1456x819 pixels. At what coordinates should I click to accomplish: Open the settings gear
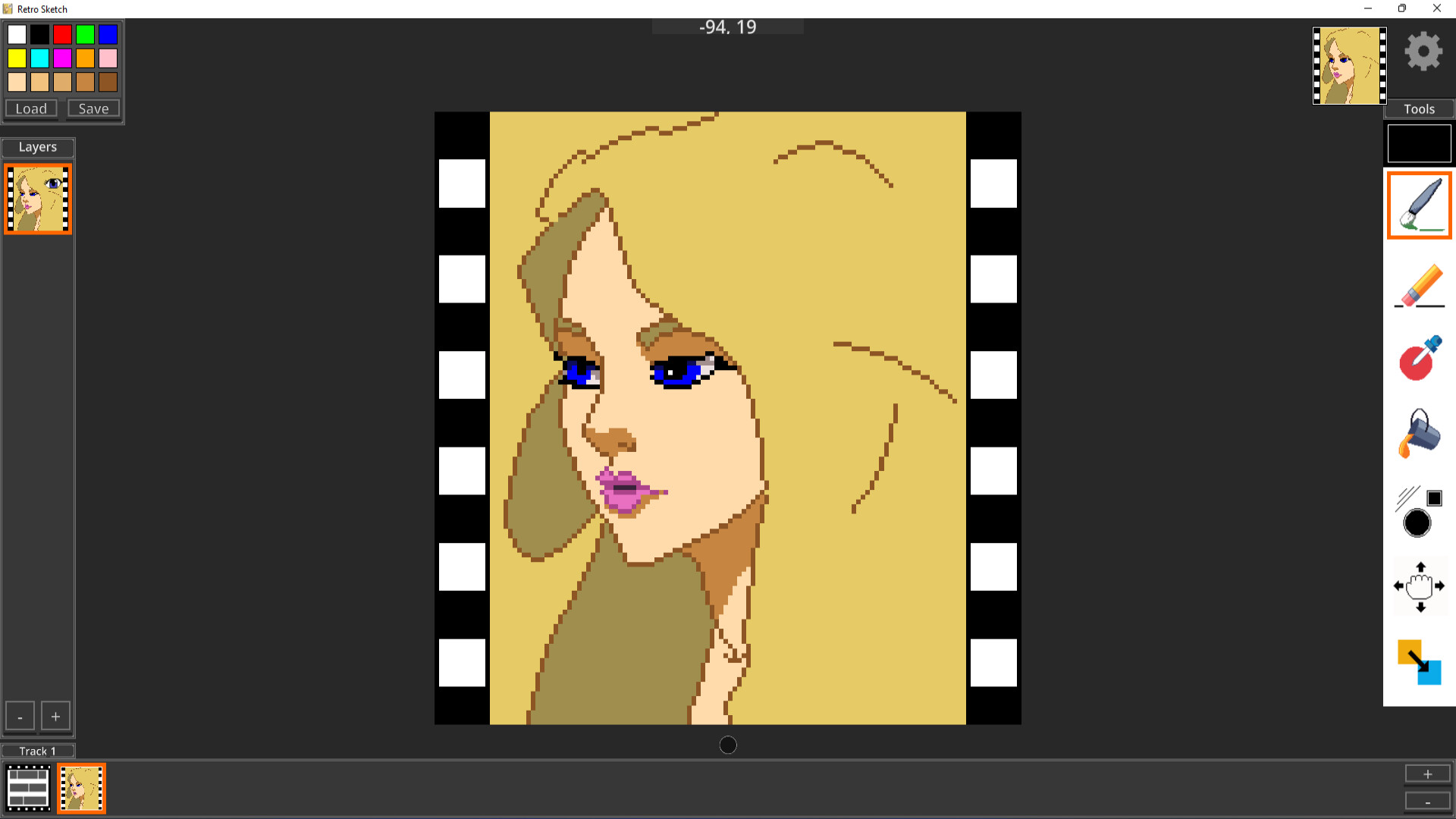(x=1422, y=50)
